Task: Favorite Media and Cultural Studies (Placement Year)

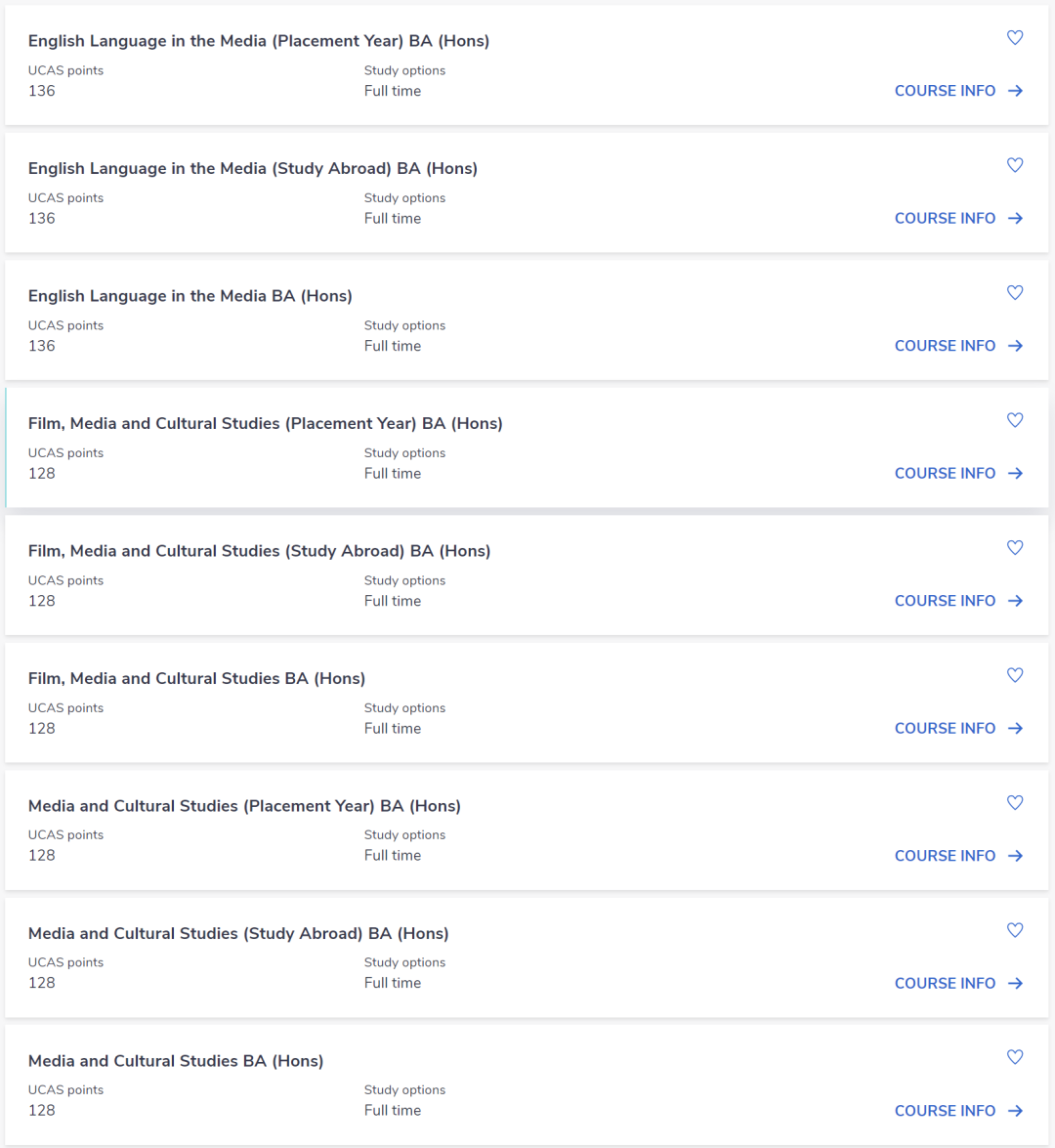Action: pos(1015,803)
